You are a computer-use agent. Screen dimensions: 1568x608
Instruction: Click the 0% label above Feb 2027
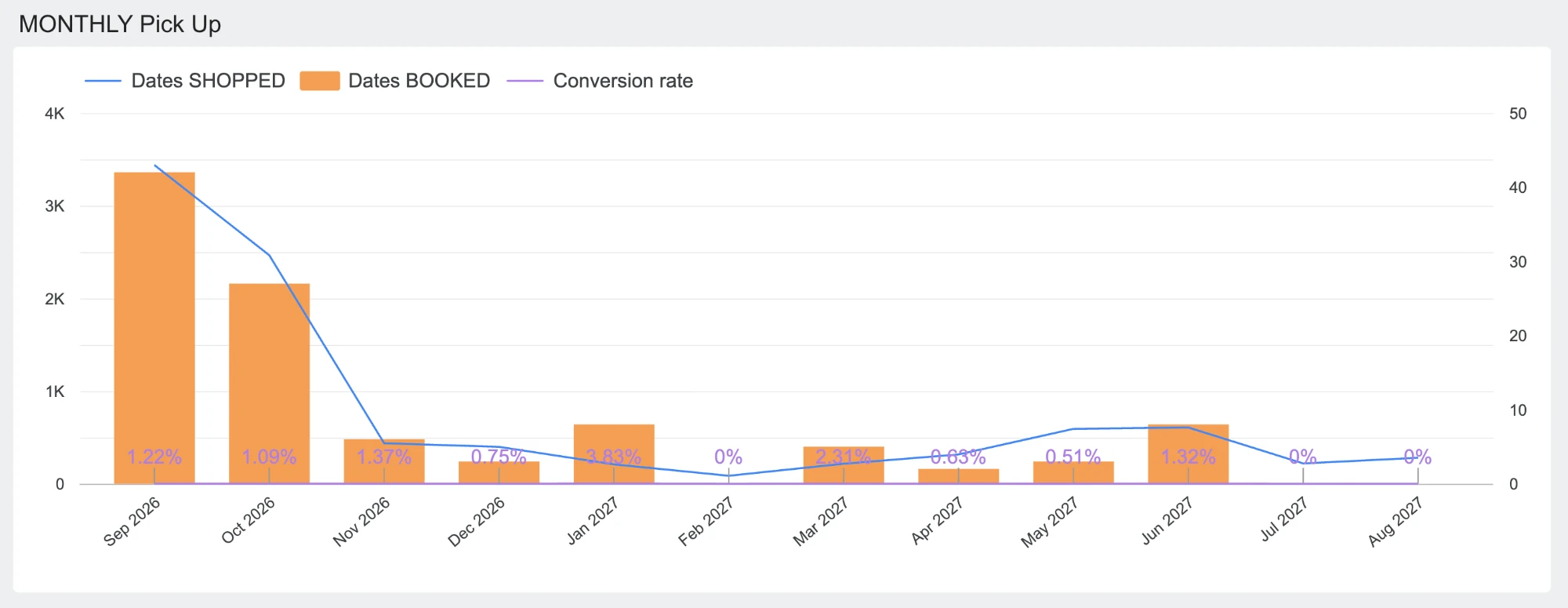click(728, 457)
